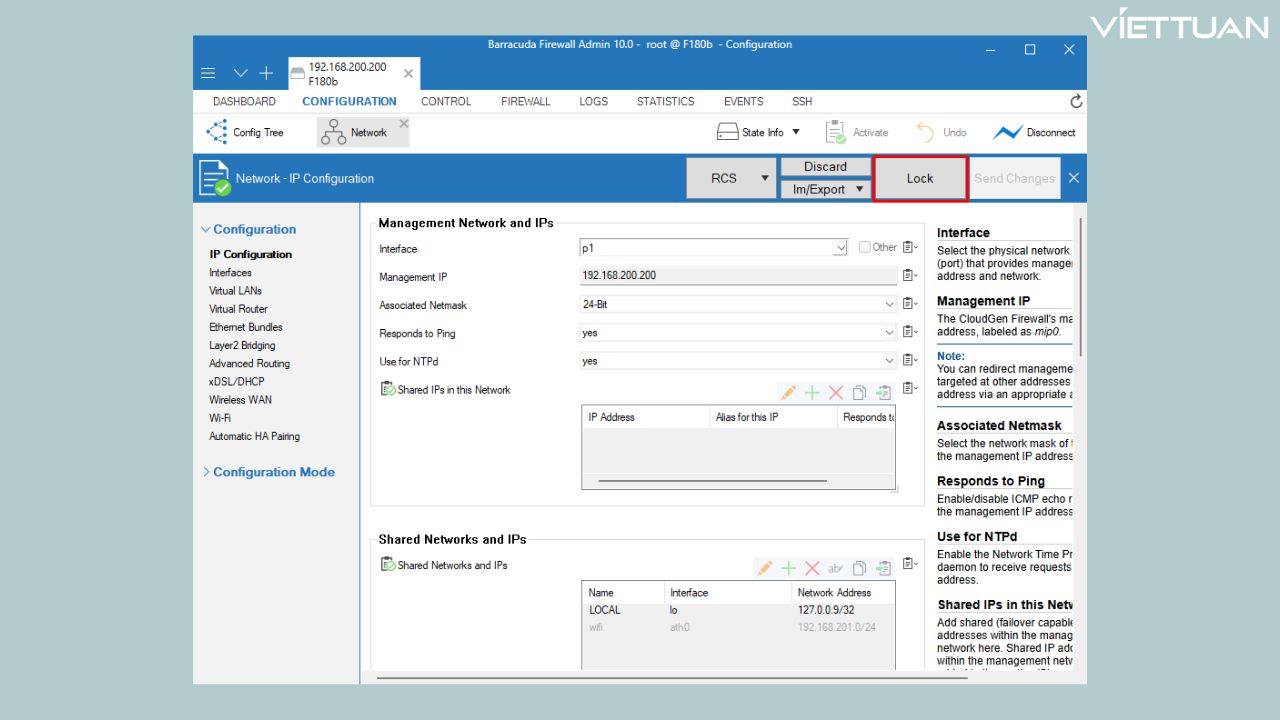Open the hamburger menu in title bar
The height and width of the screenshot is (720, 1280).
coord(208,73)
